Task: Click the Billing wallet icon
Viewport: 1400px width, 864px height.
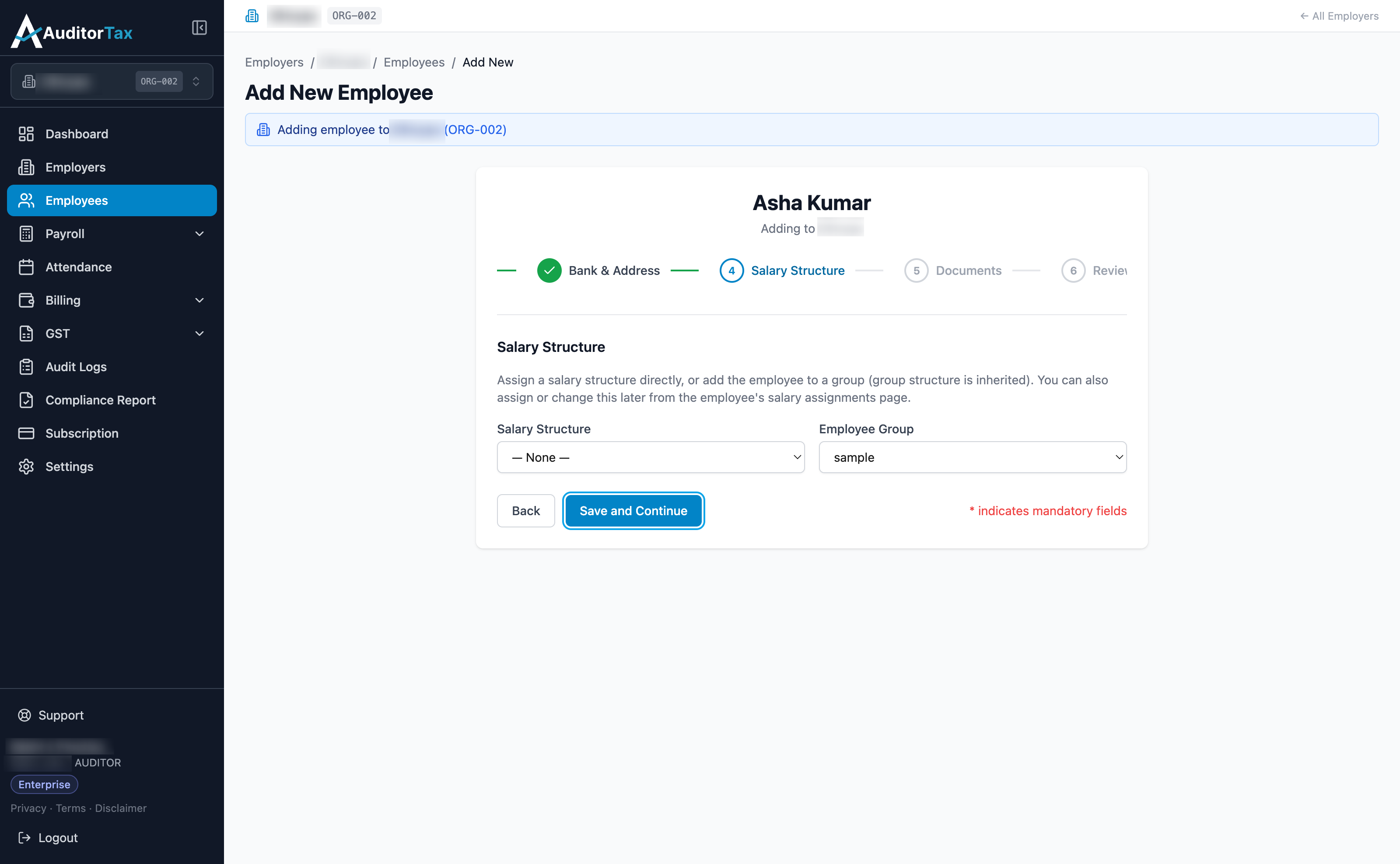Action: coord(26,300)
